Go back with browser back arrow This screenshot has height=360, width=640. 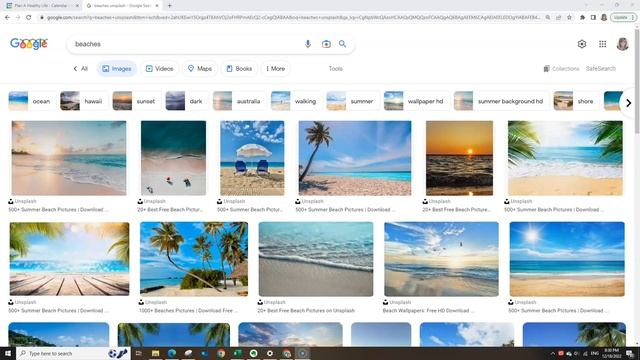tap(7, 18)
